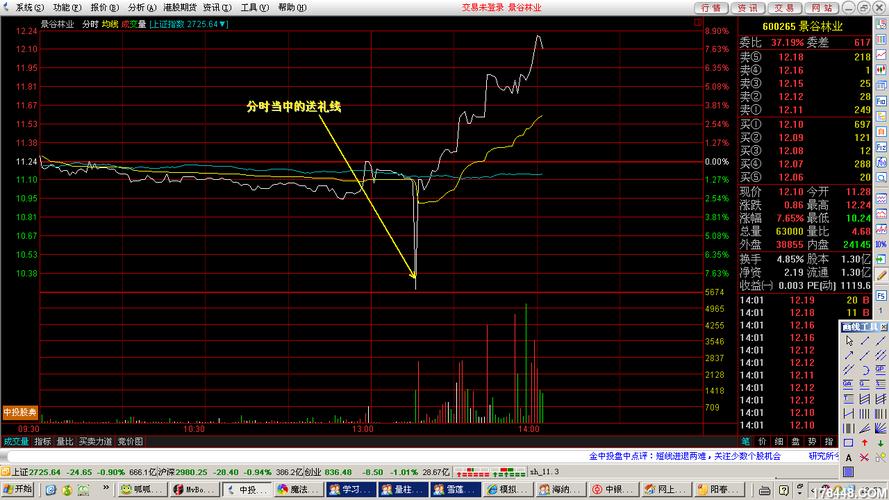Select the arc drawing tool
Viewport: 889px width, 500px height.
coord(864,370)
